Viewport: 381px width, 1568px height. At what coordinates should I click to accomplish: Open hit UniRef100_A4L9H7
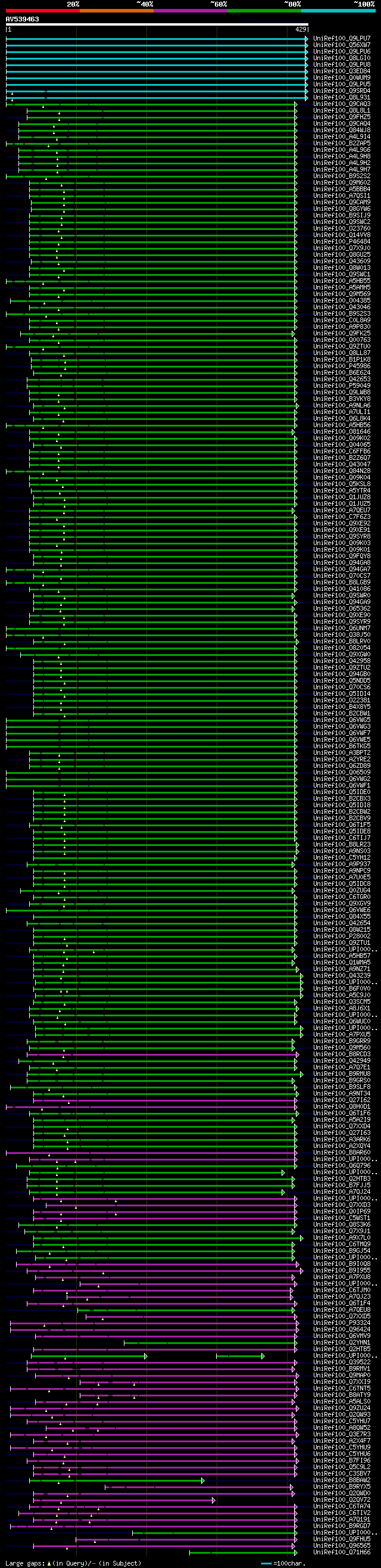tap(342, 170)
